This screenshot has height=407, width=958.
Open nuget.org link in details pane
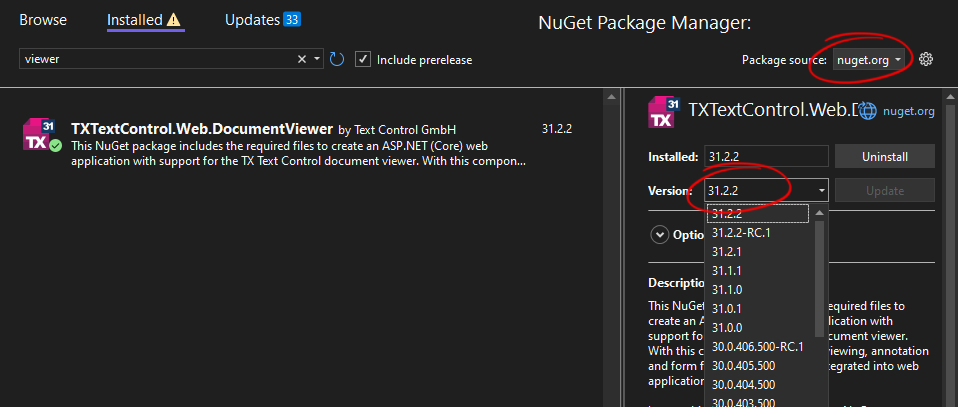(909, 111)
